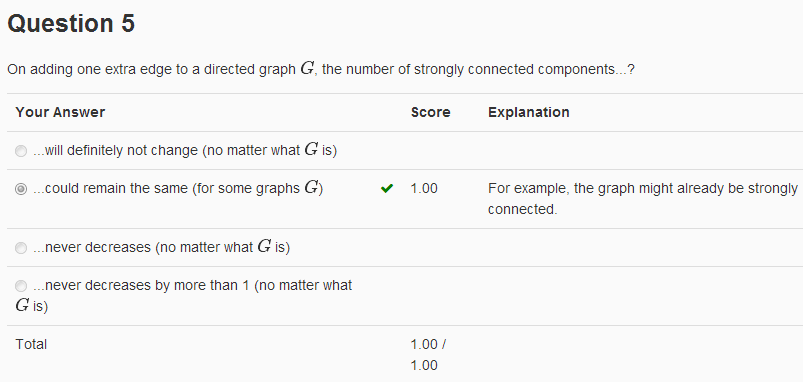The image size is (803, 382).
Task: Click the "...never decreases (no matter what" answer label
Action: click(161, 247)
